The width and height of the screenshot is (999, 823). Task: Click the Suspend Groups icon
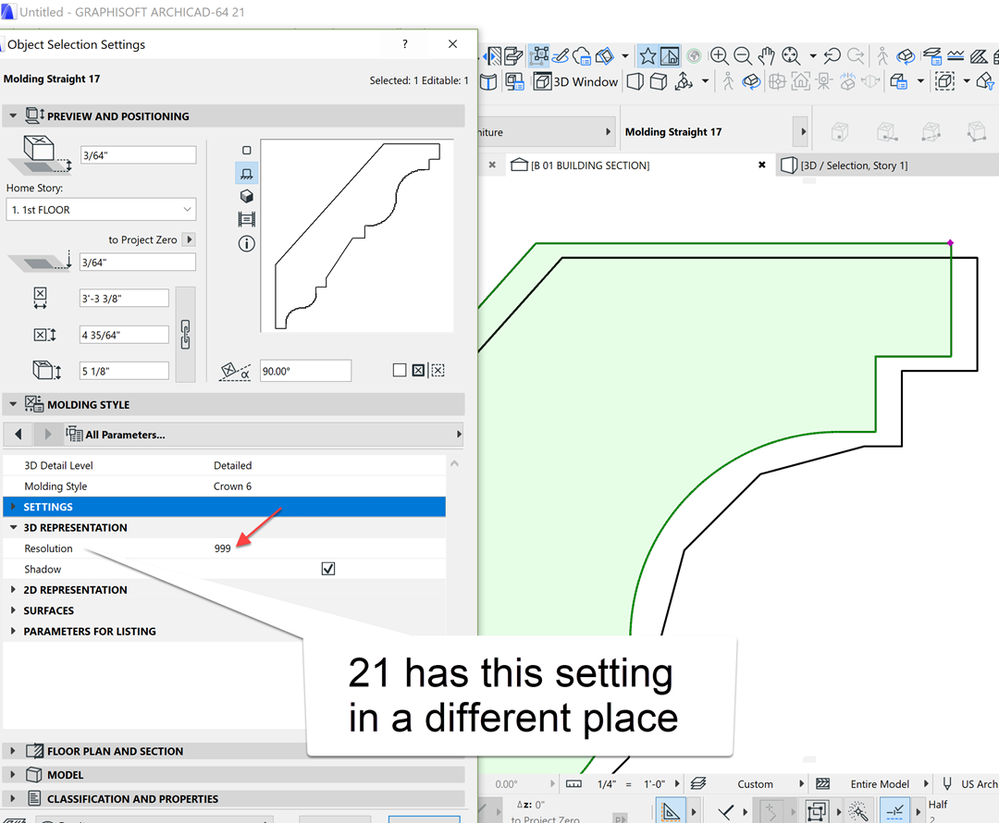[538, 56]
